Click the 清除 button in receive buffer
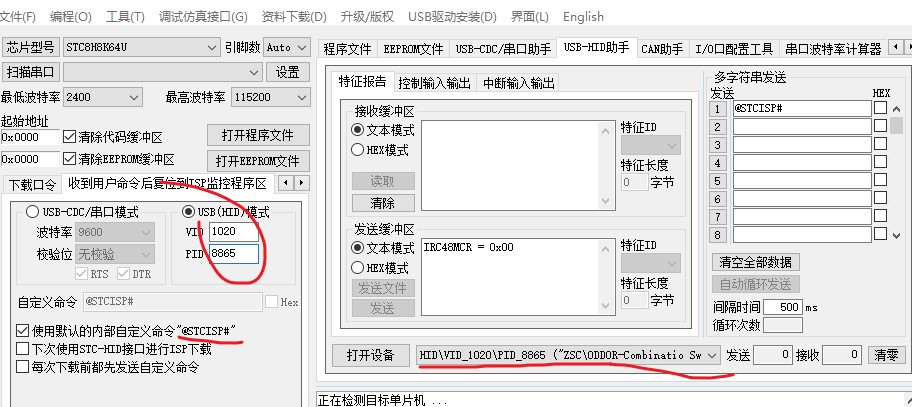 click(x=383, y=203)
